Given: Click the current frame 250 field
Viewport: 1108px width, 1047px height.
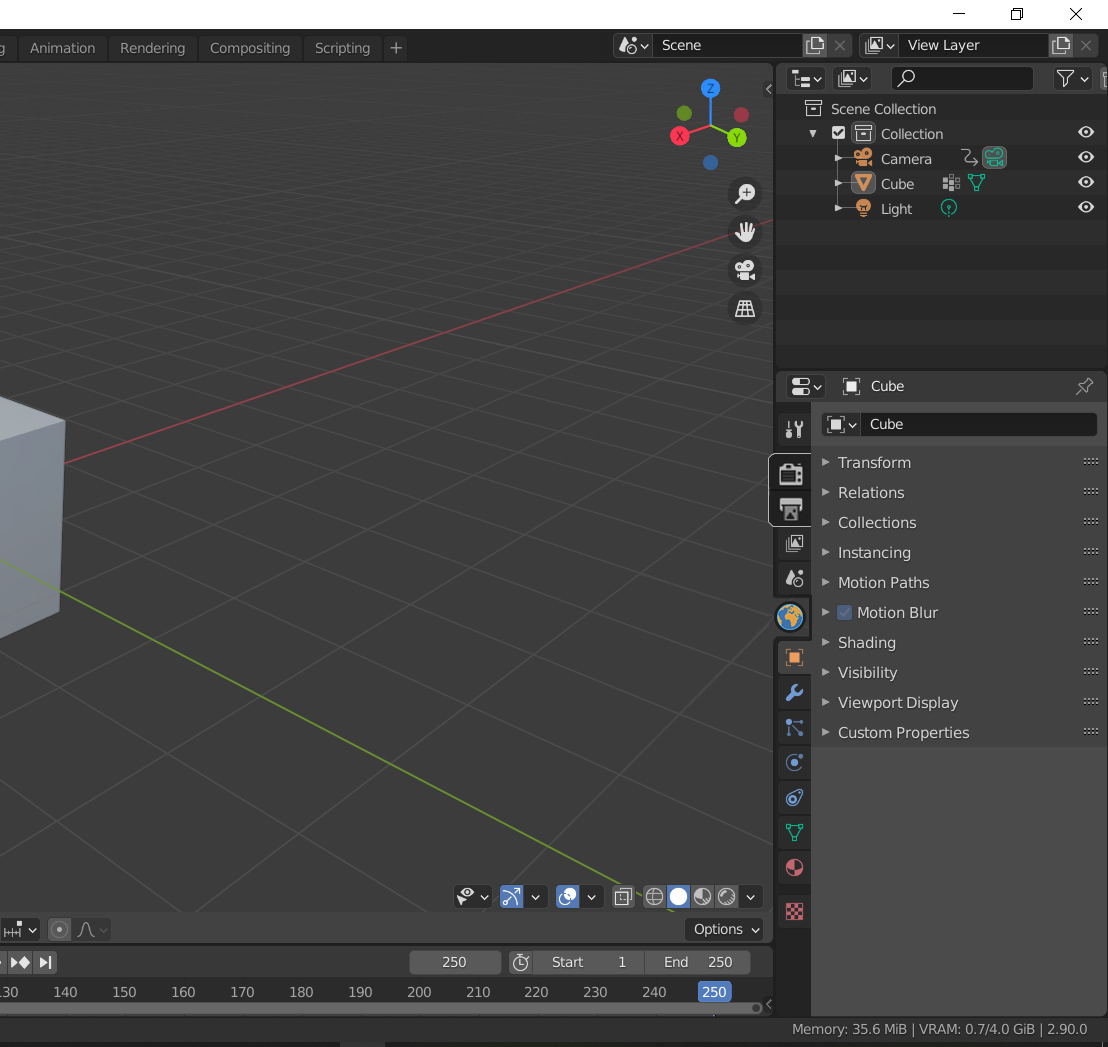Looking at the screenshot, I should [454, 962].
